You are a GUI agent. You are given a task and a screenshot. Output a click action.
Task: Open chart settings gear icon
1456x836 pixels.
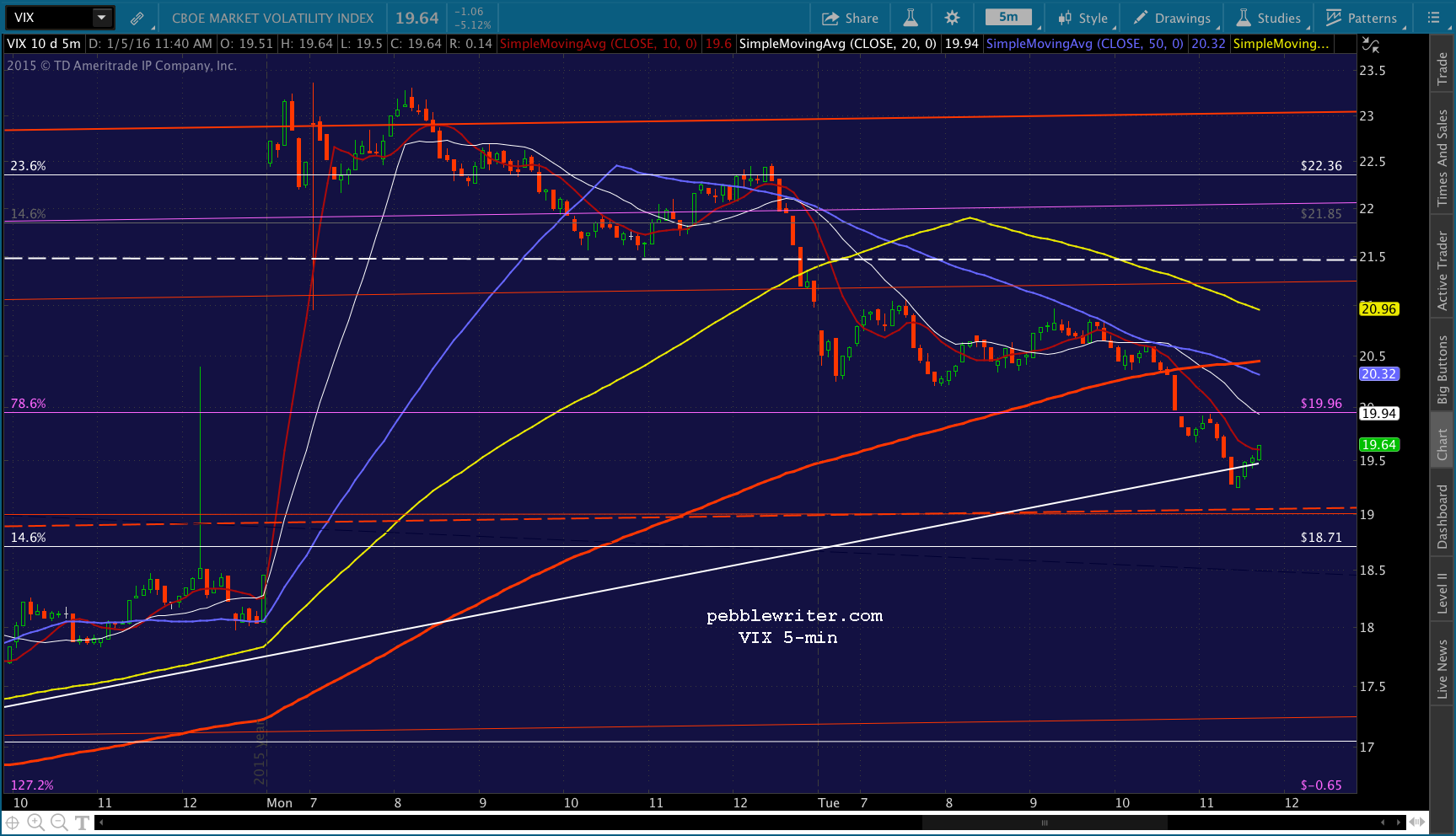[952, 18]
